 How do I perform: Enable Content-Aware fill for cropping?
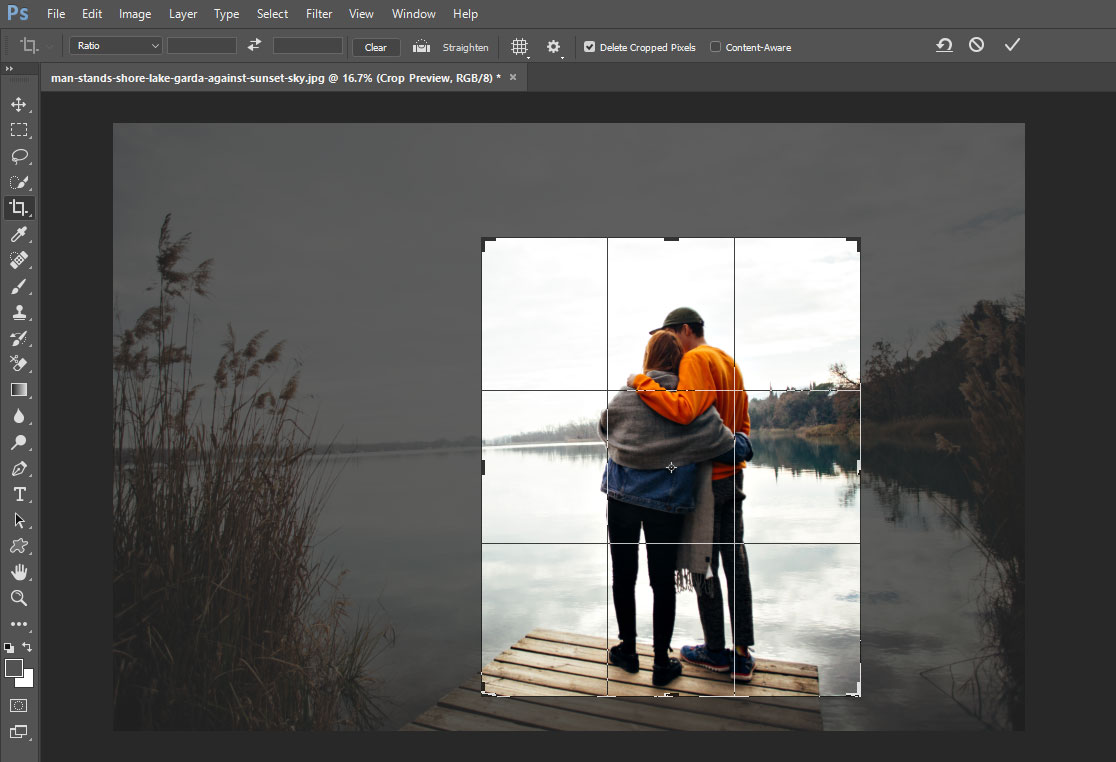point(715,47)
